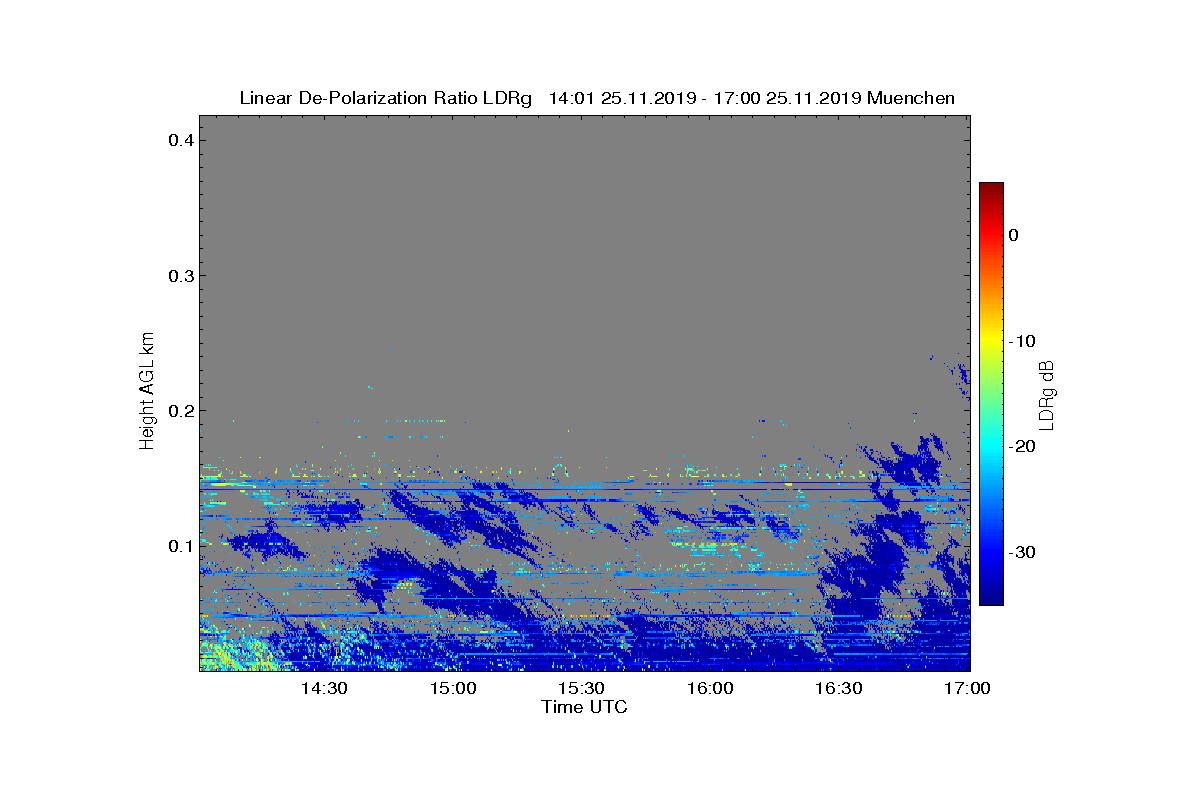Click the 15:00 time tick label

pos(453,688)
